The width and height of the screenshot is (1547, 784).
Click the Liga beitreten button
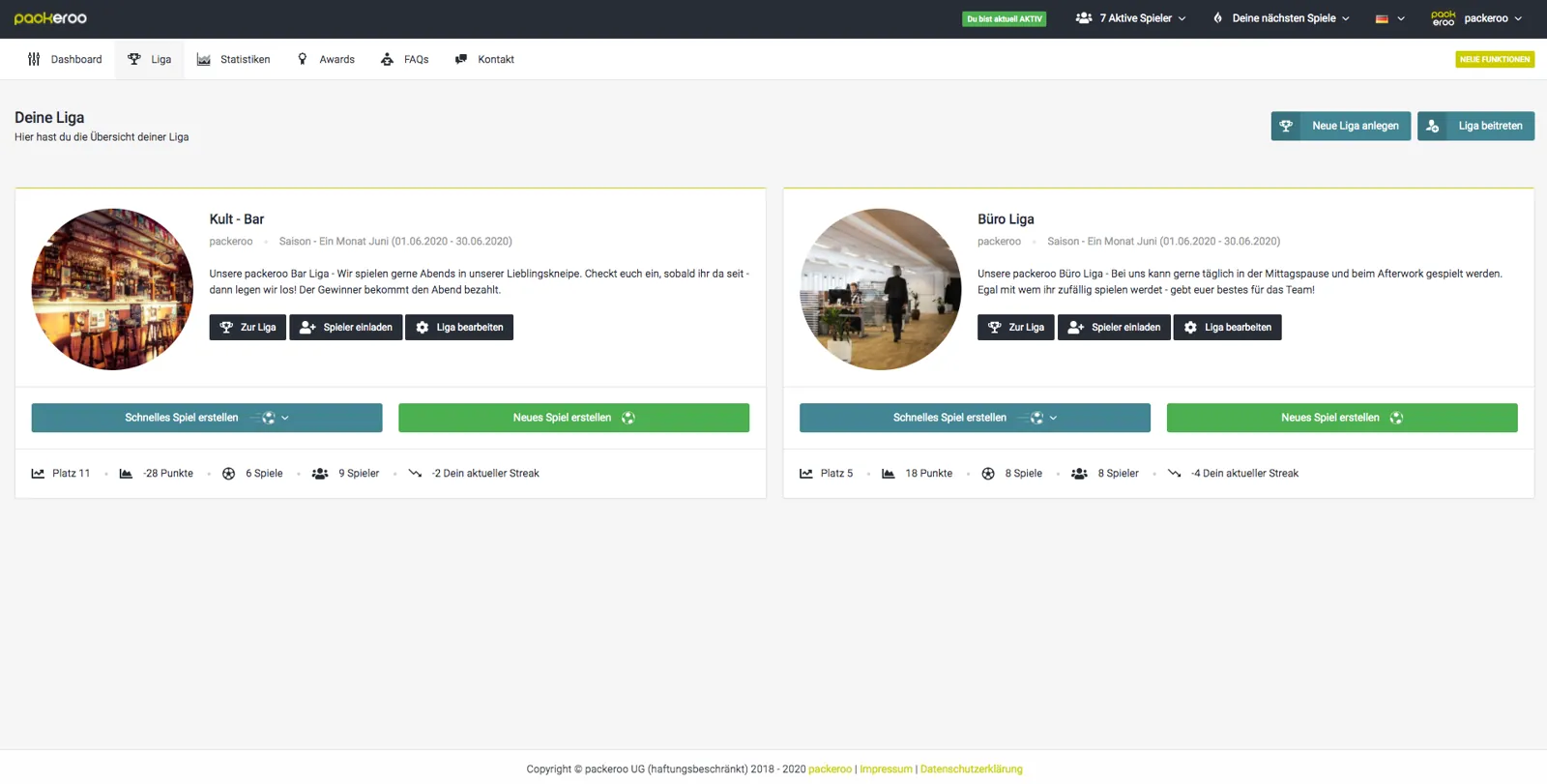pyautogui.click(x=1475, y=126)
